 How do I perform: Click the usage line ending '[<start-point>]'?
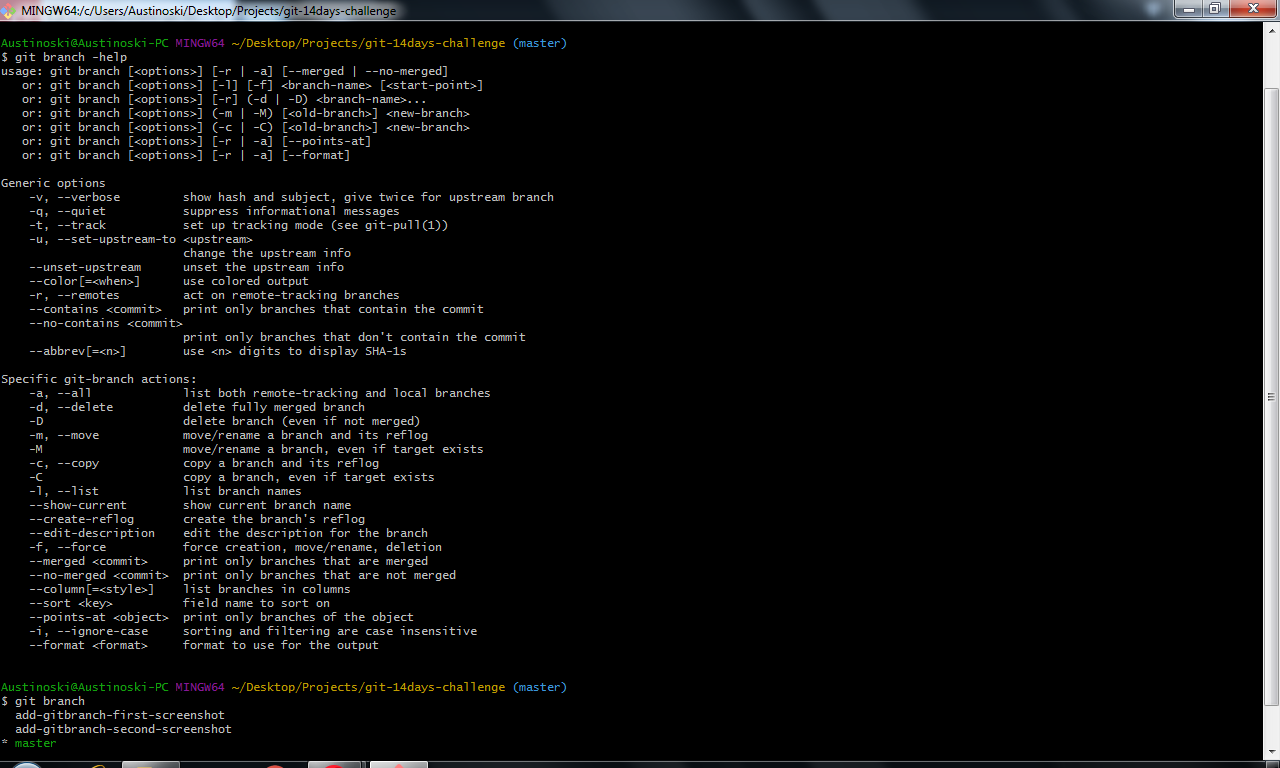point(252,85)
